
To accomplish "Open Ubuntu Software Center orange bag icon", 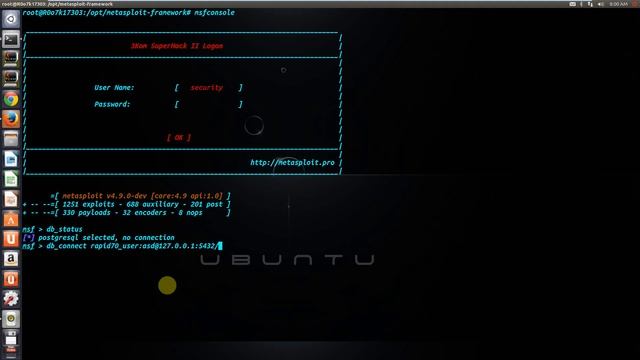I will pyautogui.click(x=11, y=219).
